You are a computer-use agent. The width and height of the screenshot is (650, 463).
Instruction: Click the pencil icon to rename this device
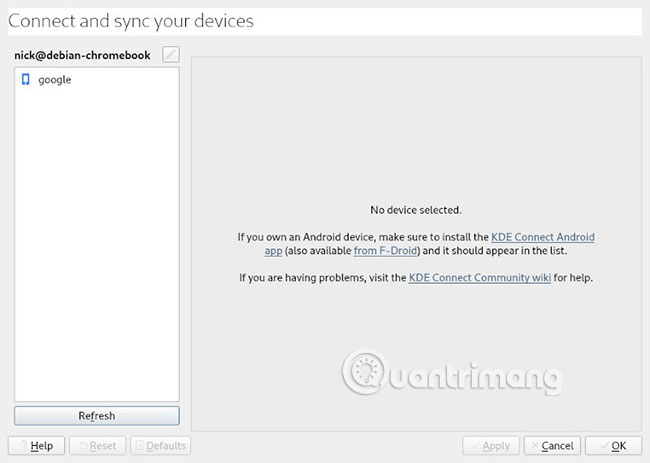pyautogui.click(x=171, y=54)
